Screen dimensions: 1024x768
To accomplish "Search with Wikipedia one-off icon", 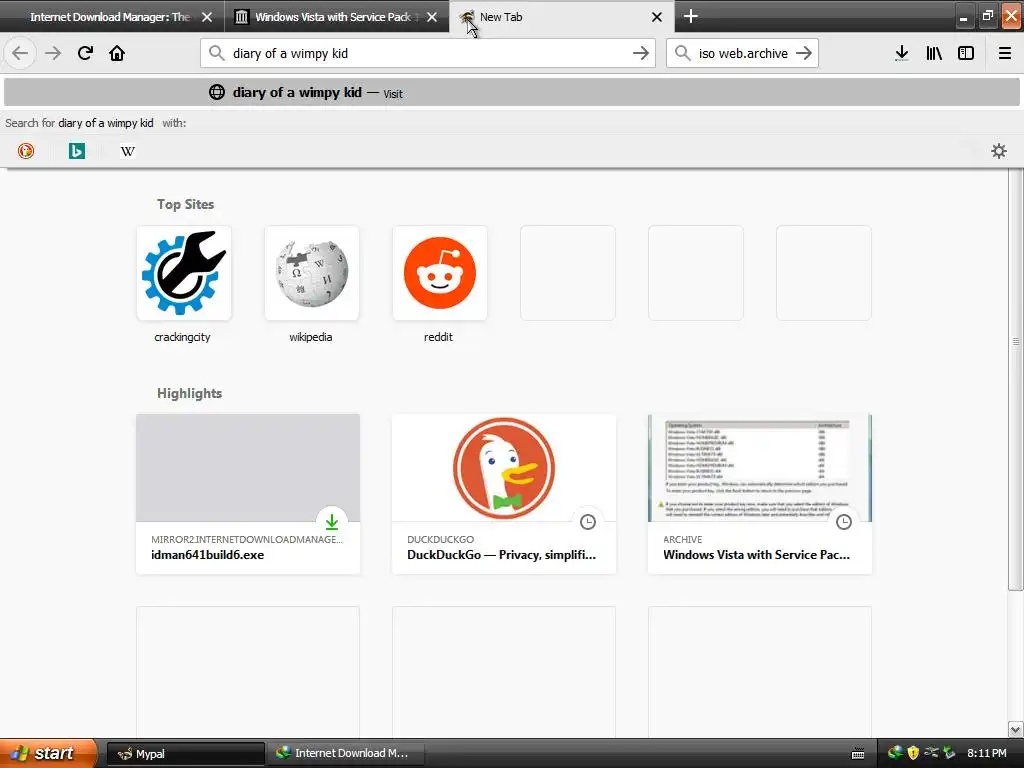I will (128, 151).
